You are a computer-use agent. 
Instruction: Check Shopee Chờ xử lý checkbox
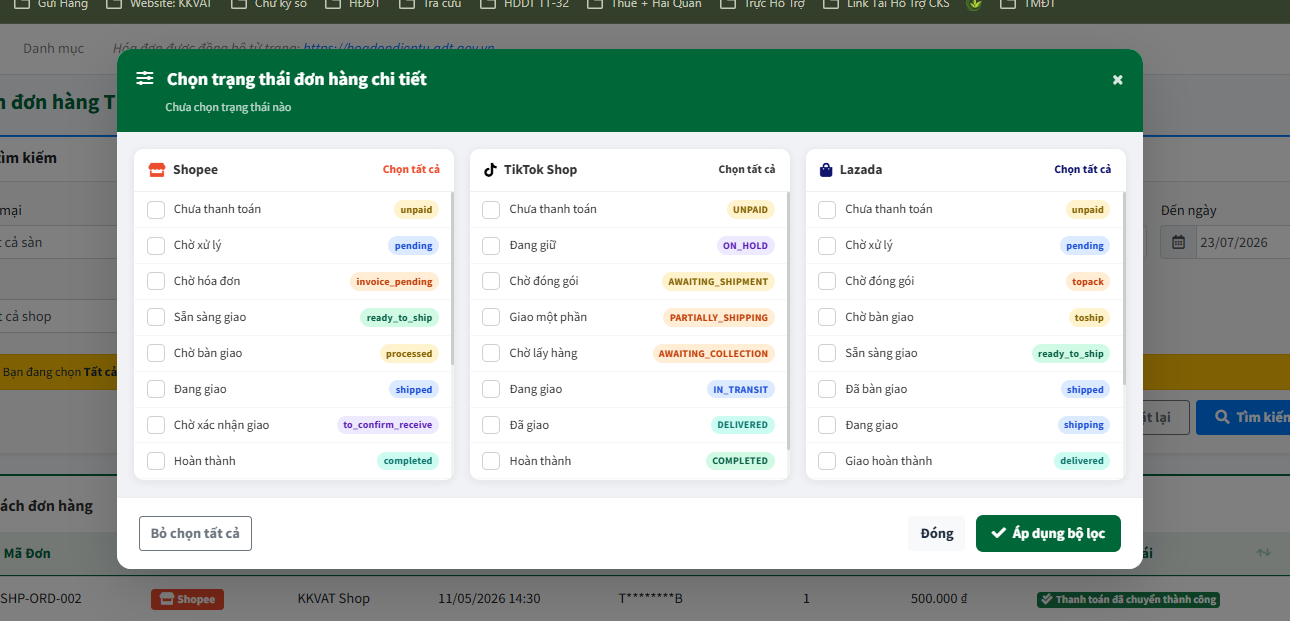point(156,246)
